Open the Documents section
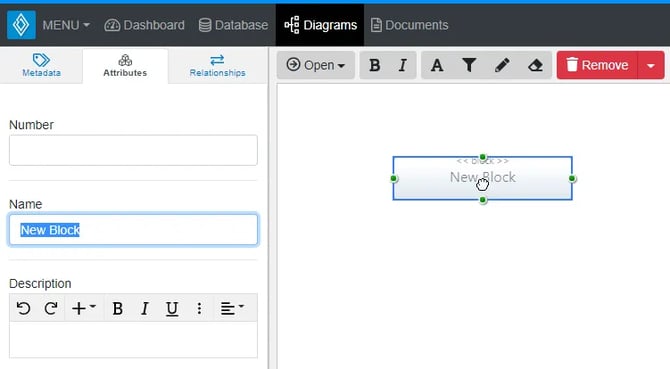670x369 pixels. (409, 25)
